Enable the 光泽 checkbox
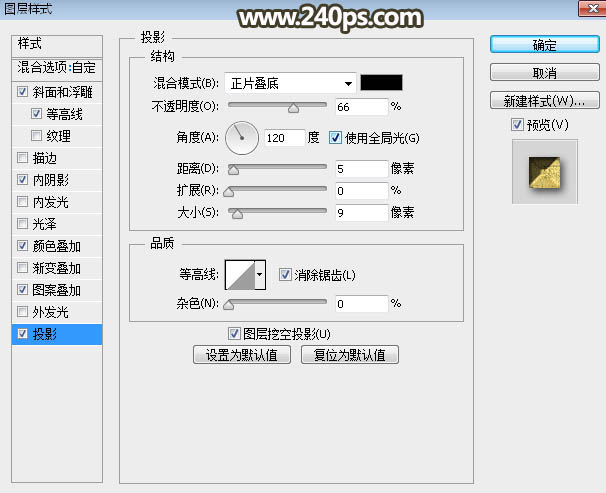Image resolution: width=606 pixels, height=493 pixels. (22, 223)
